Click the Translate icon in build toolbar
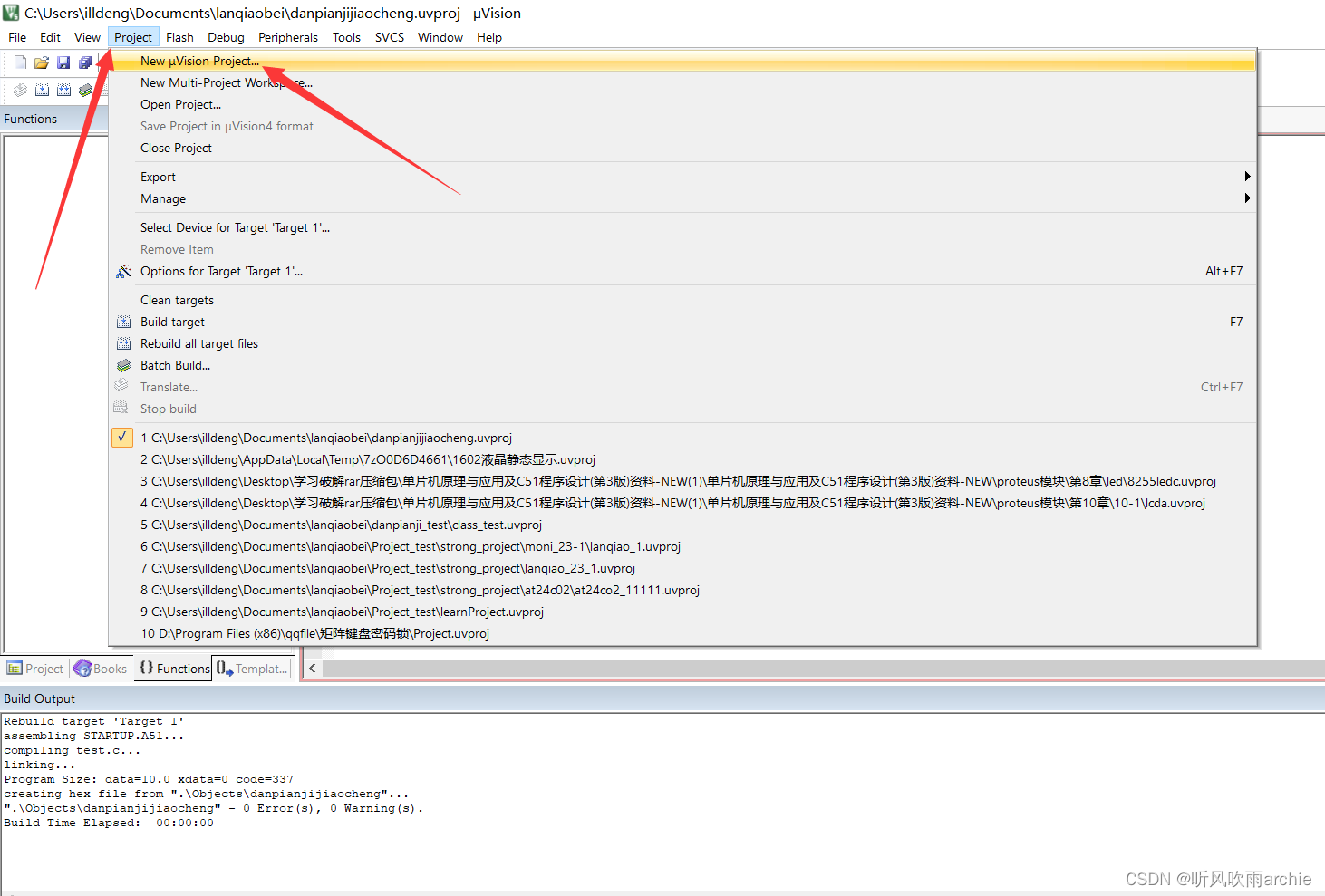This screenshot has width=1325, height=896. coord(20,90)
